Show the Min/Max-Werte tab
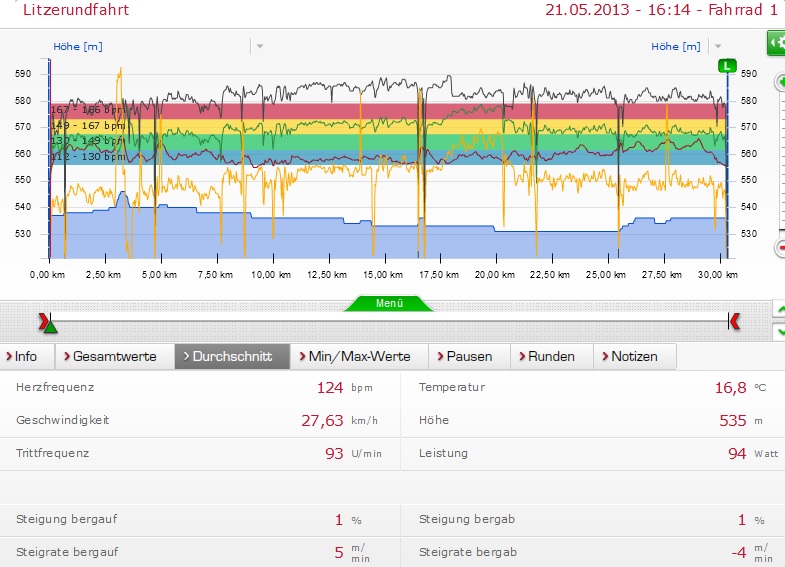 (x=359, y=356)
